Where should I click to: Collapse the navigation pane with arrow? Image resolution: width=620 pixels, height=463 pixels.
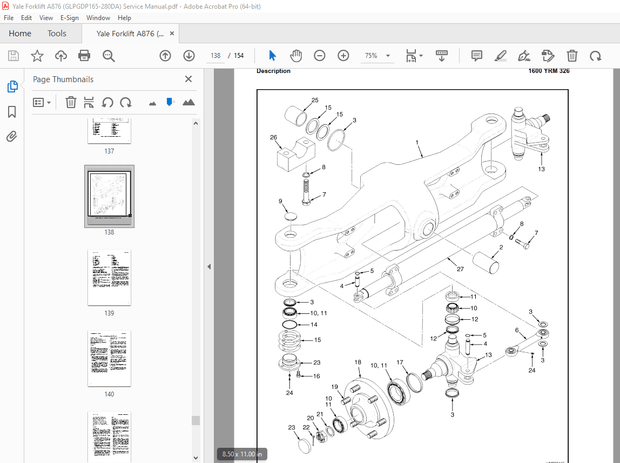pos(209,267)
